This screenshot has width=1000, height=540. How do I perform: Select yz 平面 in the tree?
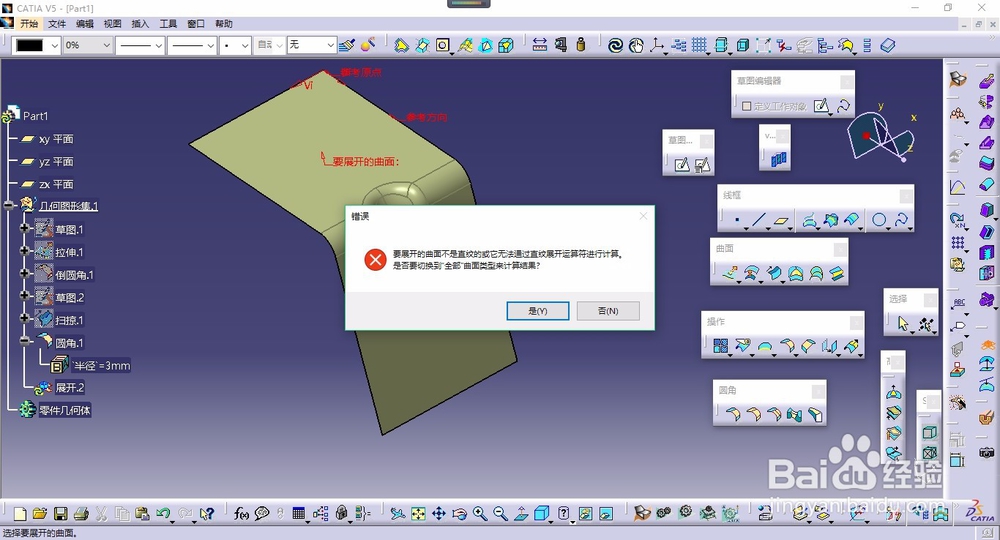coord(56,162)
